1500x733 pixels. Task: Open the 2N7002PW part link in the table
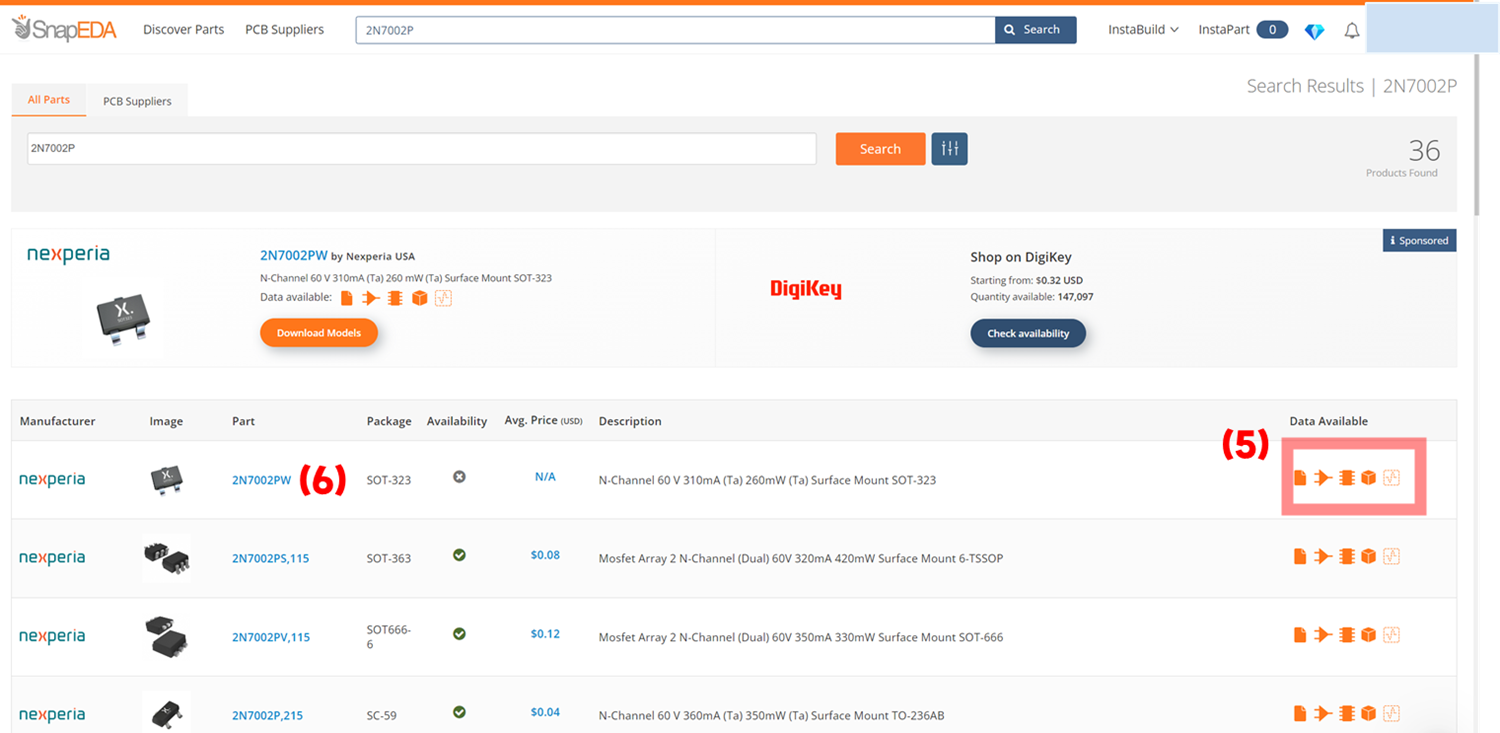[x=261, y=480]
